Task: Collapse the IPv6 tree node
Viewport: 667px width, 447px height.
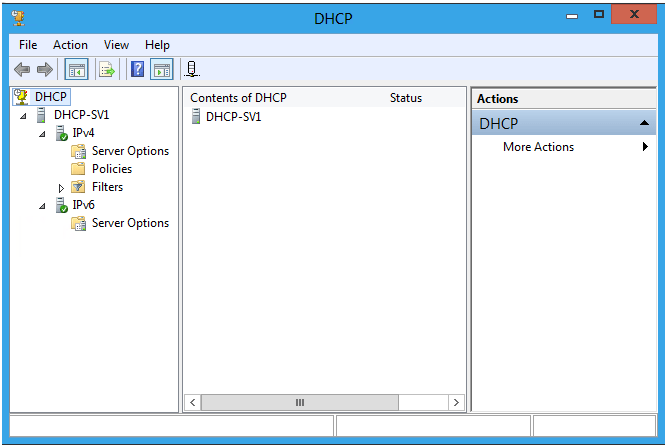Action: 42,206
